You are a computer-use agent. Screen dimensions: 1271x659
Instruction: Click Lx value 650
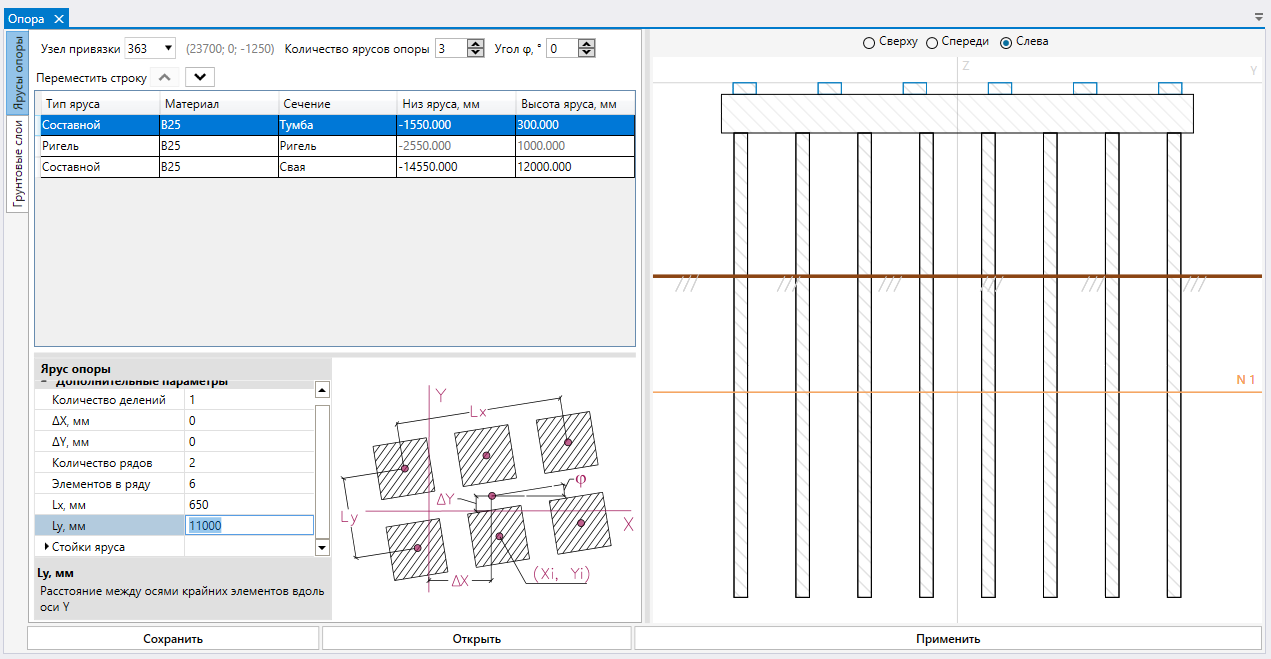[250, 504]
